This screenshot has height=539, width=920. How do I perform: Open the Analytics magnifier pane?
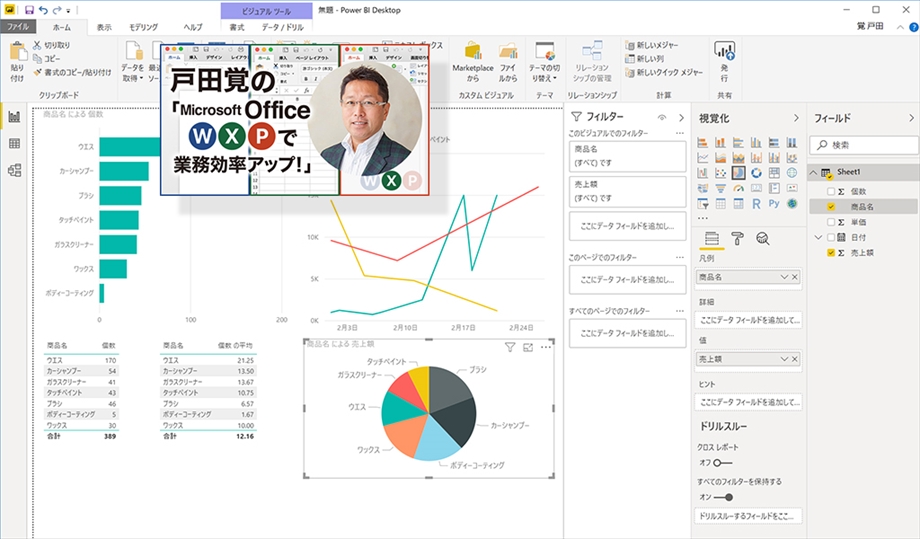tap(762, 238)
